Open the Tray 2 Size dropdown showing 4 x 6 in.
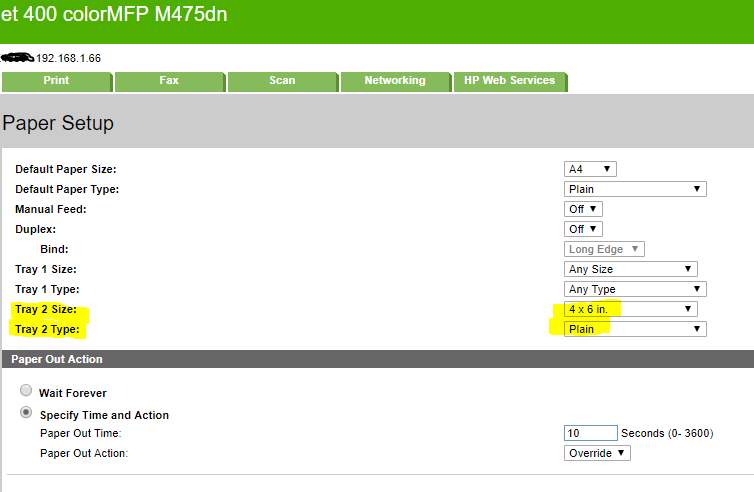754x492 pixels. point(630,309)
